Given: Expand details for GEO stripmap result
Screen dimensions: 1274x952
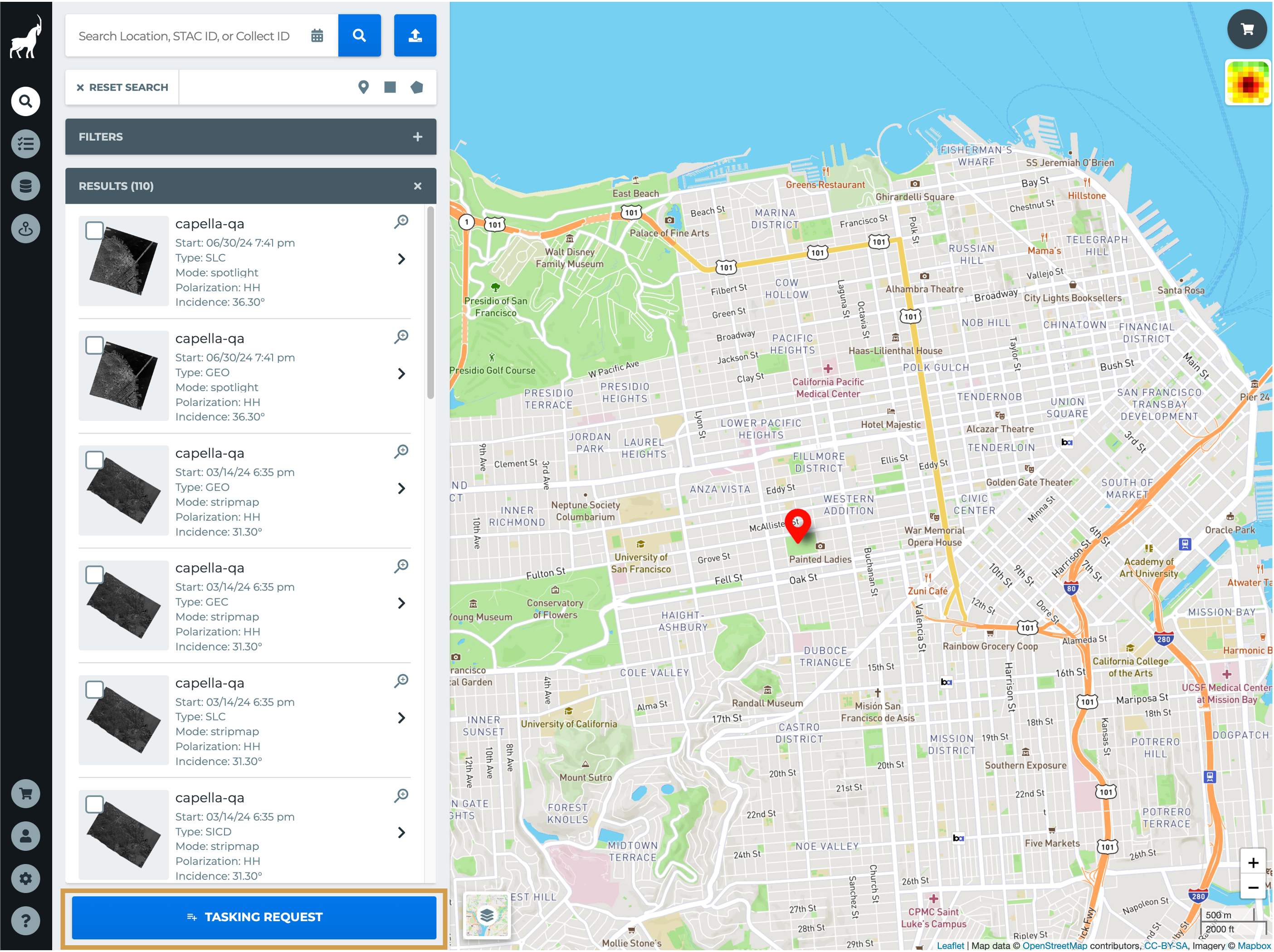Looking at the screenshot, I should [x=401, y=488].
